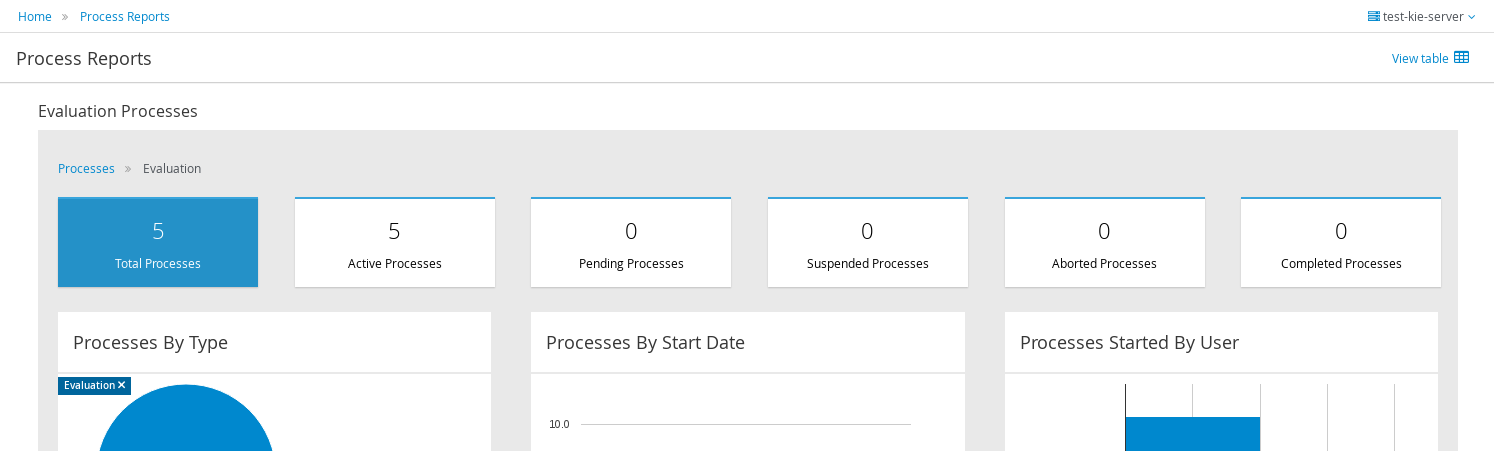Viewport: 1494px width, 451px height.
Task: Select the Pending Processes card
Action: click(x=631, y=243)
